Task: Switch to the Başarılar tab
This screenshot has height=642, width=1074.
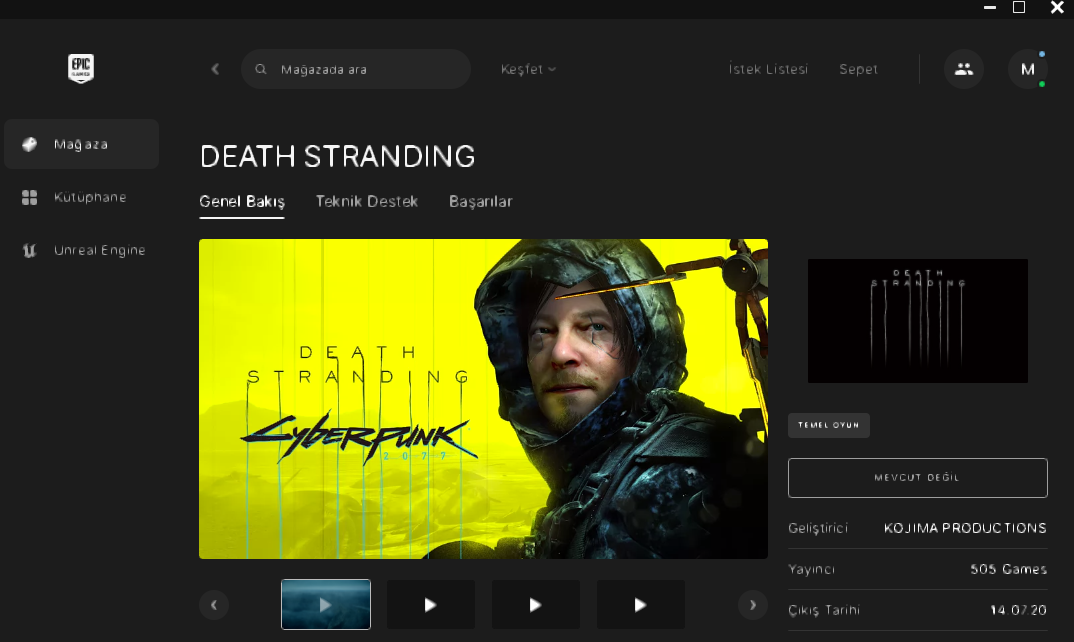Action: pyautogui.click(x=480, y=201)
